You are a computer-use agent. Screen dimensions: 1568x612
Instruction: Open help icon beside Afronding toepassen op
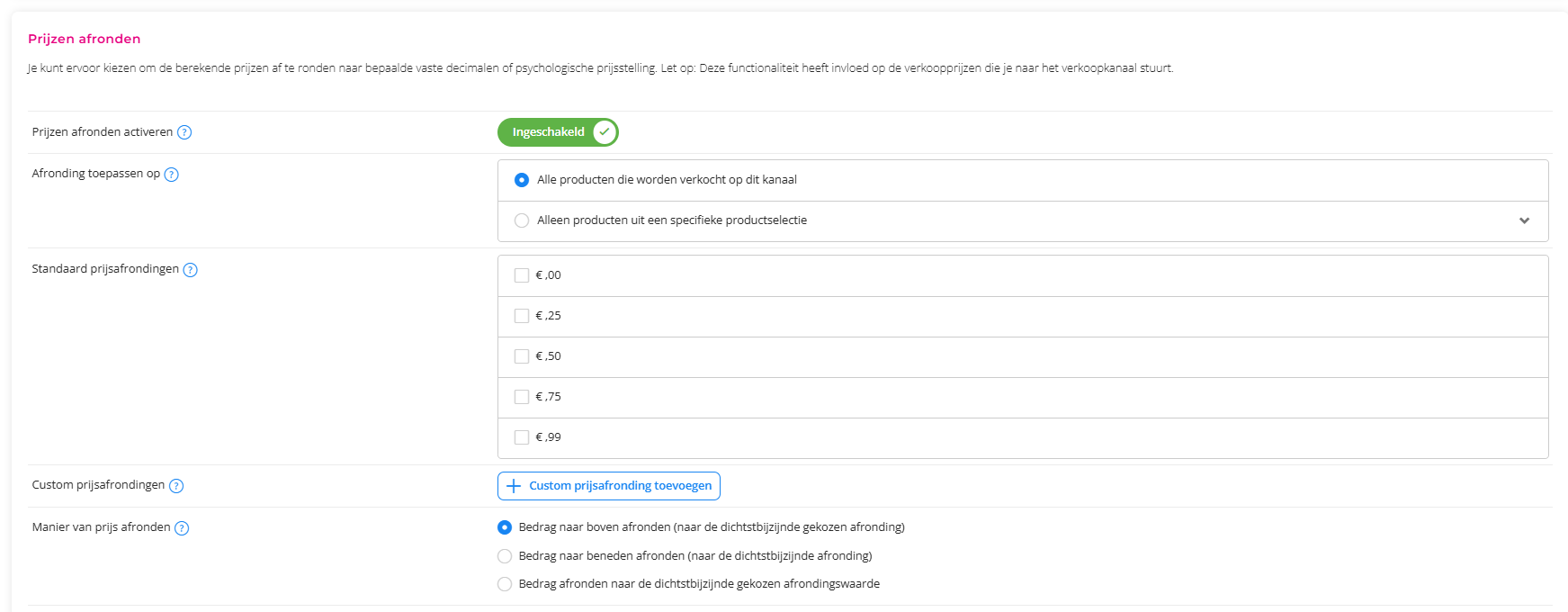click(x=172, y=175)
